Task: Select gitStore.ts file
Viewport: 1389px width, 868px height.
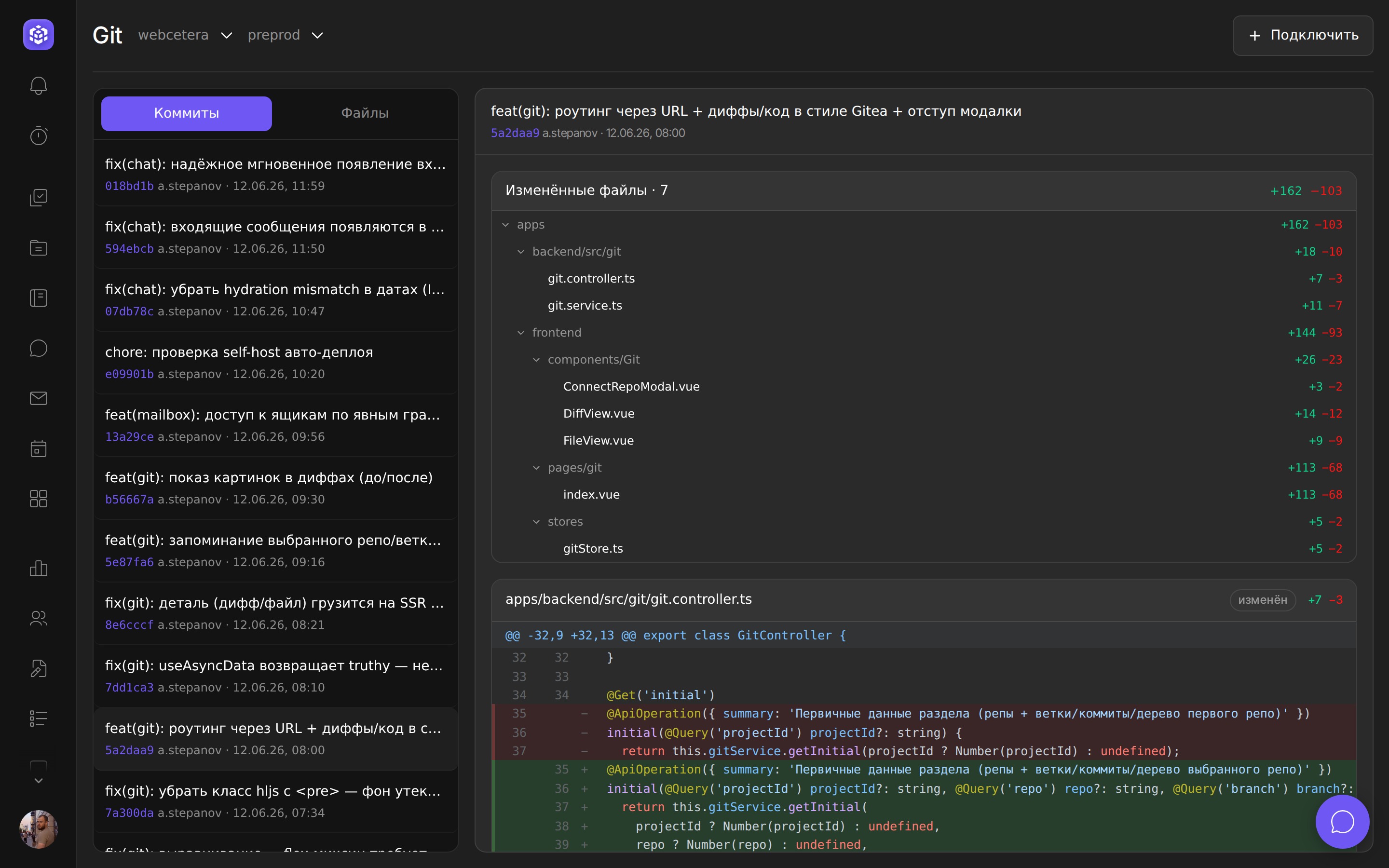Action: (924, 548)
